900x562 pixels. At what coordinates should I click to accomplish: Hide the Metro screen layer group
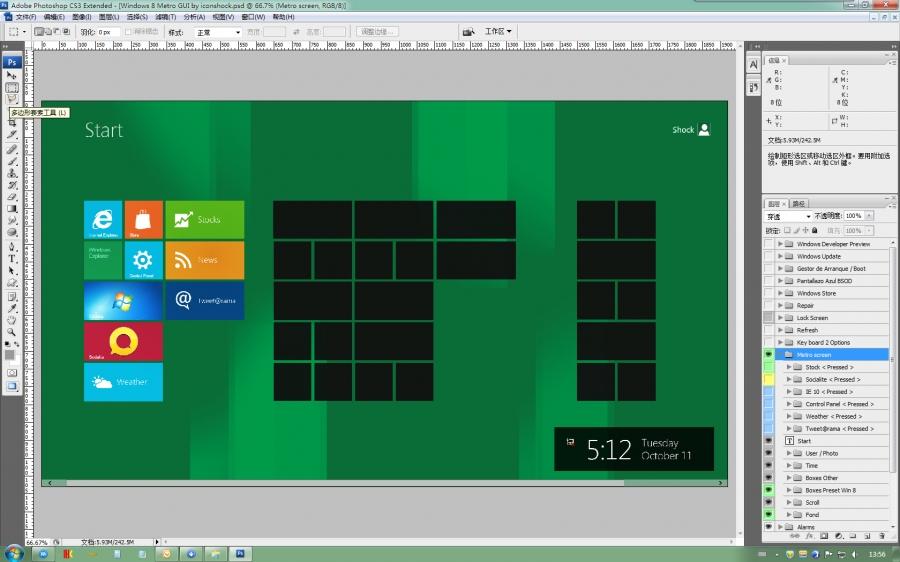(x=768, y=355)
